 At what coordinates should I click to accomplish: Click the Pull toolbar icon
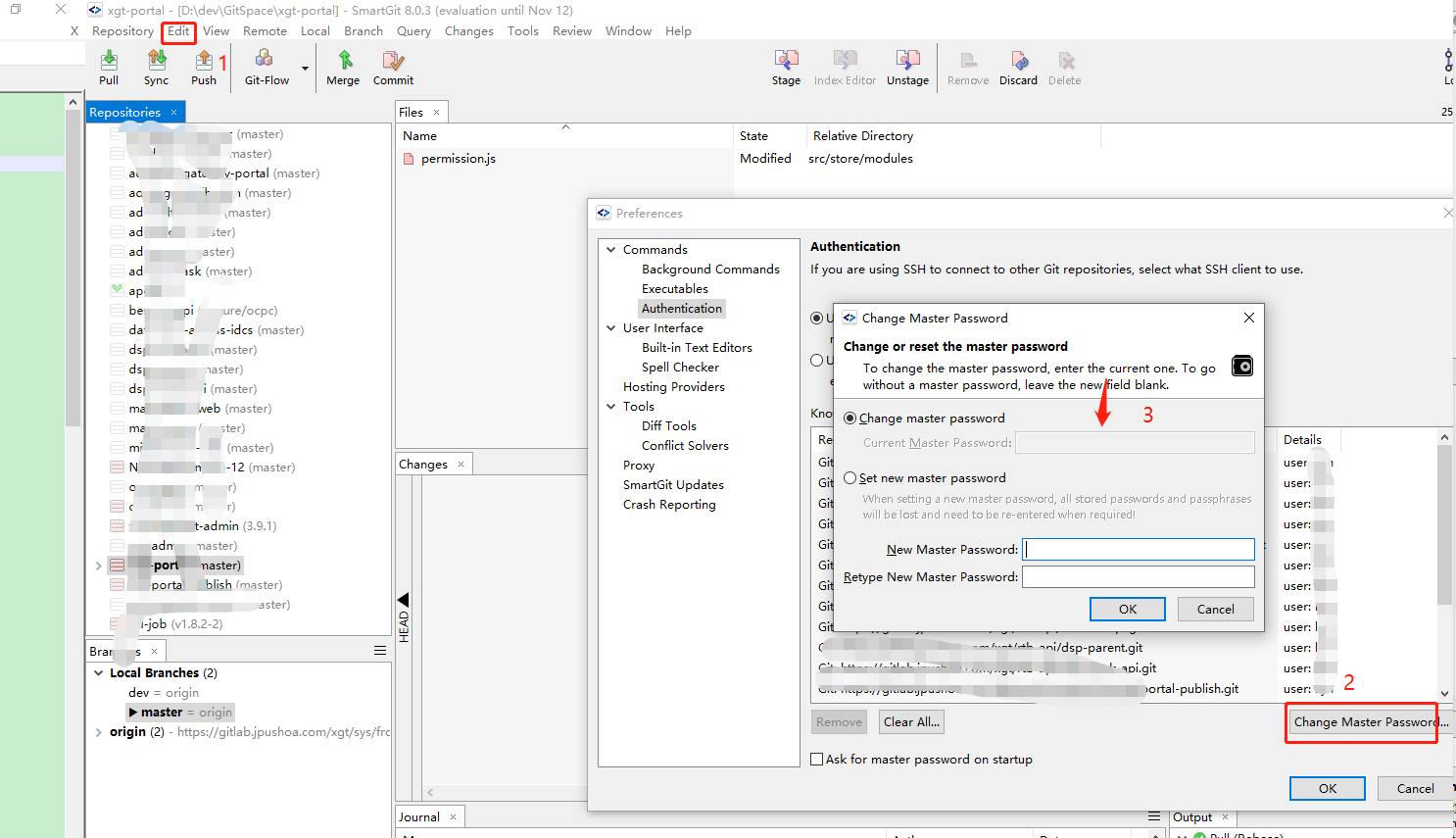click(109, 61)
